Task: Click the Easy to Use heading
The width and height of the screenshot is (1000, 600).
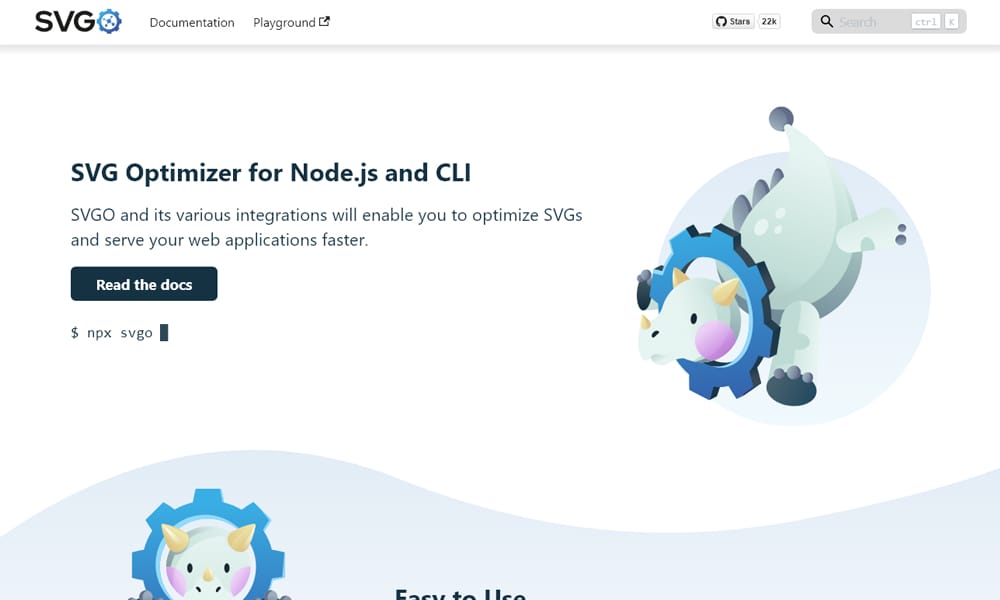Action: (460, 594)
